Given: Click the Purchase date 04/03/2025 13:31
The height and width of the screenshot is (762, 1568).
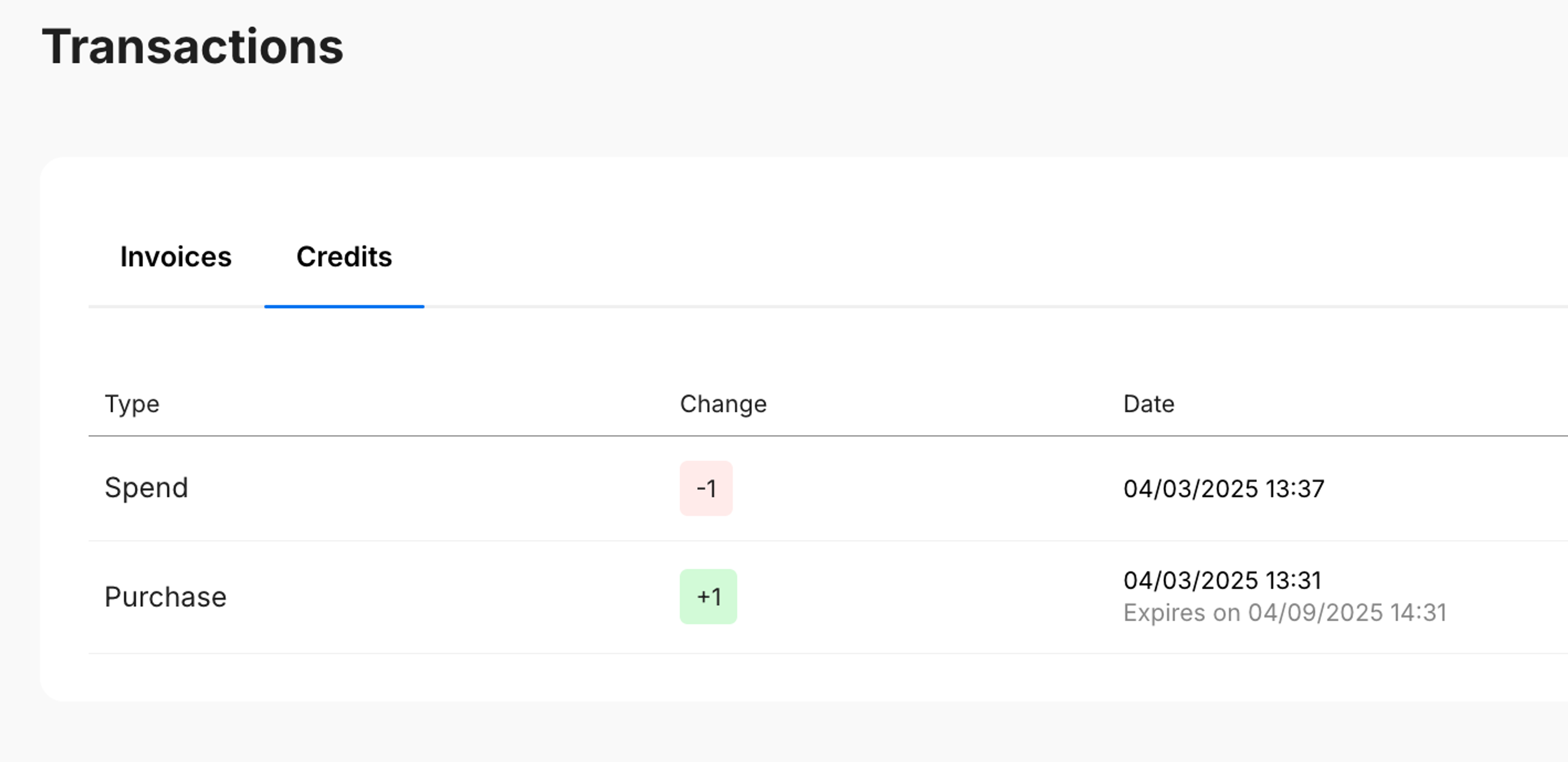Looking at the screenshot, I should 1222,581.
